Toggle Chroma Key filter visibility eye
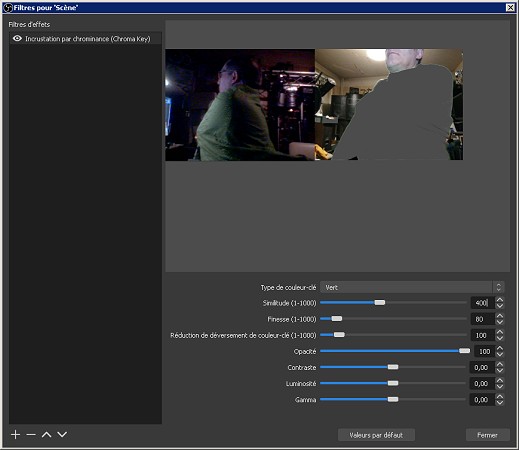This screenshot has height=450, width=519. (x=17, y=39)
